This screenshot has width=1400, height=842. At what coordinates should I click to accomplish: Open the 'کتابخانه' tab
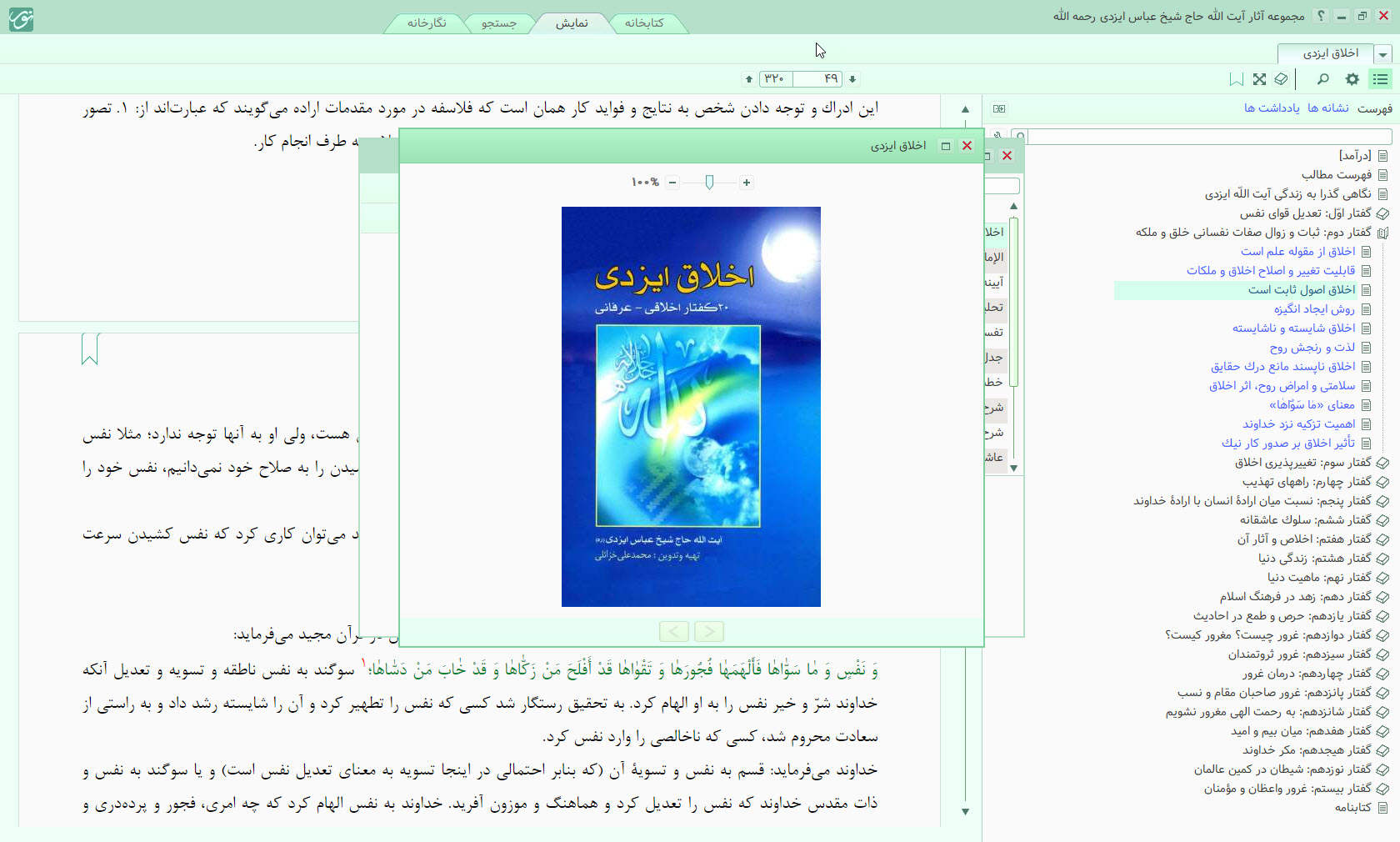[644, 23]
